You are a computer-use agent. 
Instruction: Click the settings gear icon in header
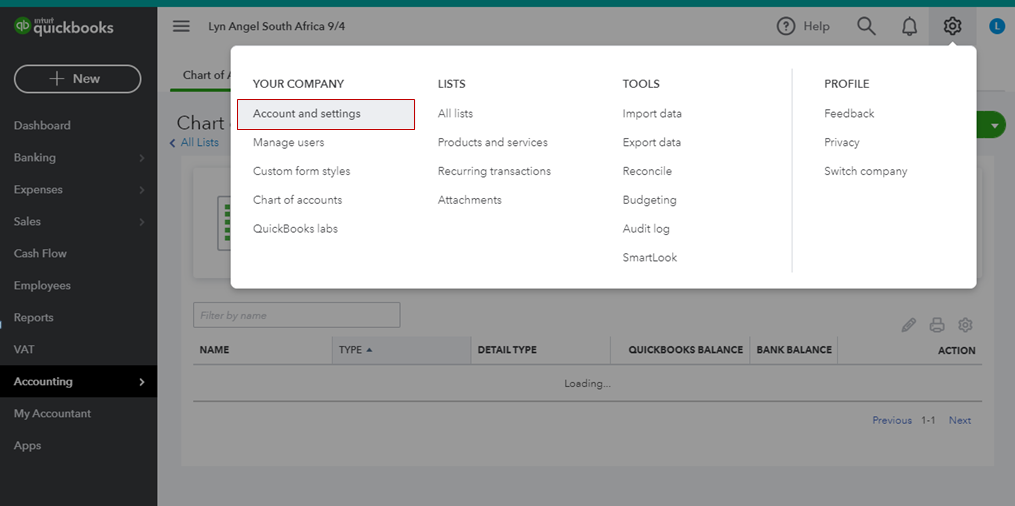tap(952, 27)
